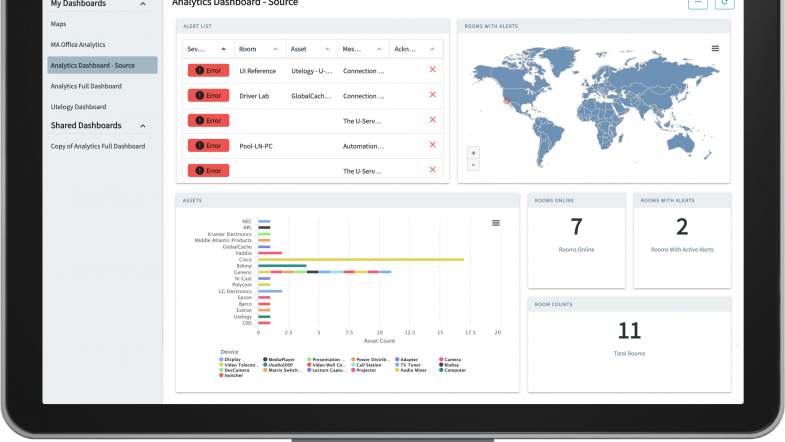Toggle the DocCamera legend entry
This screenshot has height=442, width=785.
pyautogui.click(x=234, y=370)
